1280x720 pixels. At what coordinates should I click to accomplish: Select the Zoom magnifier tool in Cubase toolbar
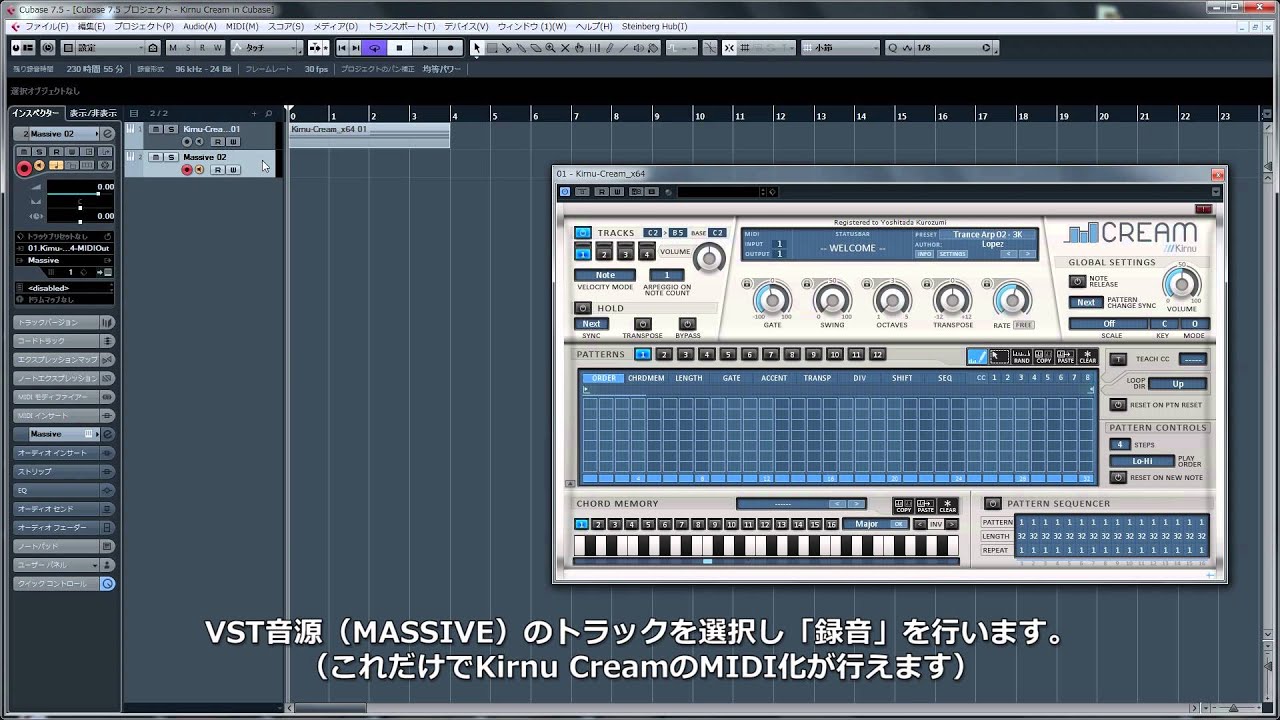click(x=550, y=48)
